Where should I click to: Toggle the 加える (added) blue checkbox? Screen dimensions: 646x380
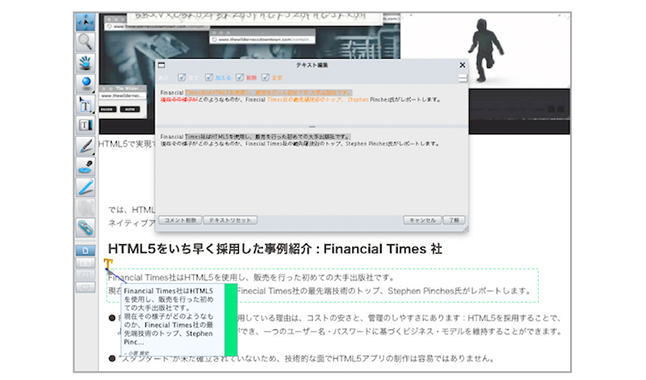(x=209, y=77)
